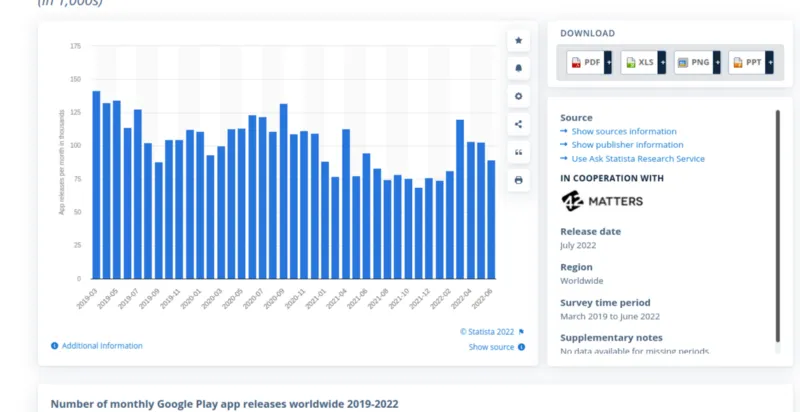Expand plus options next to XLS
This screenshot has width=800, height=412.
[x=662, y=62]
